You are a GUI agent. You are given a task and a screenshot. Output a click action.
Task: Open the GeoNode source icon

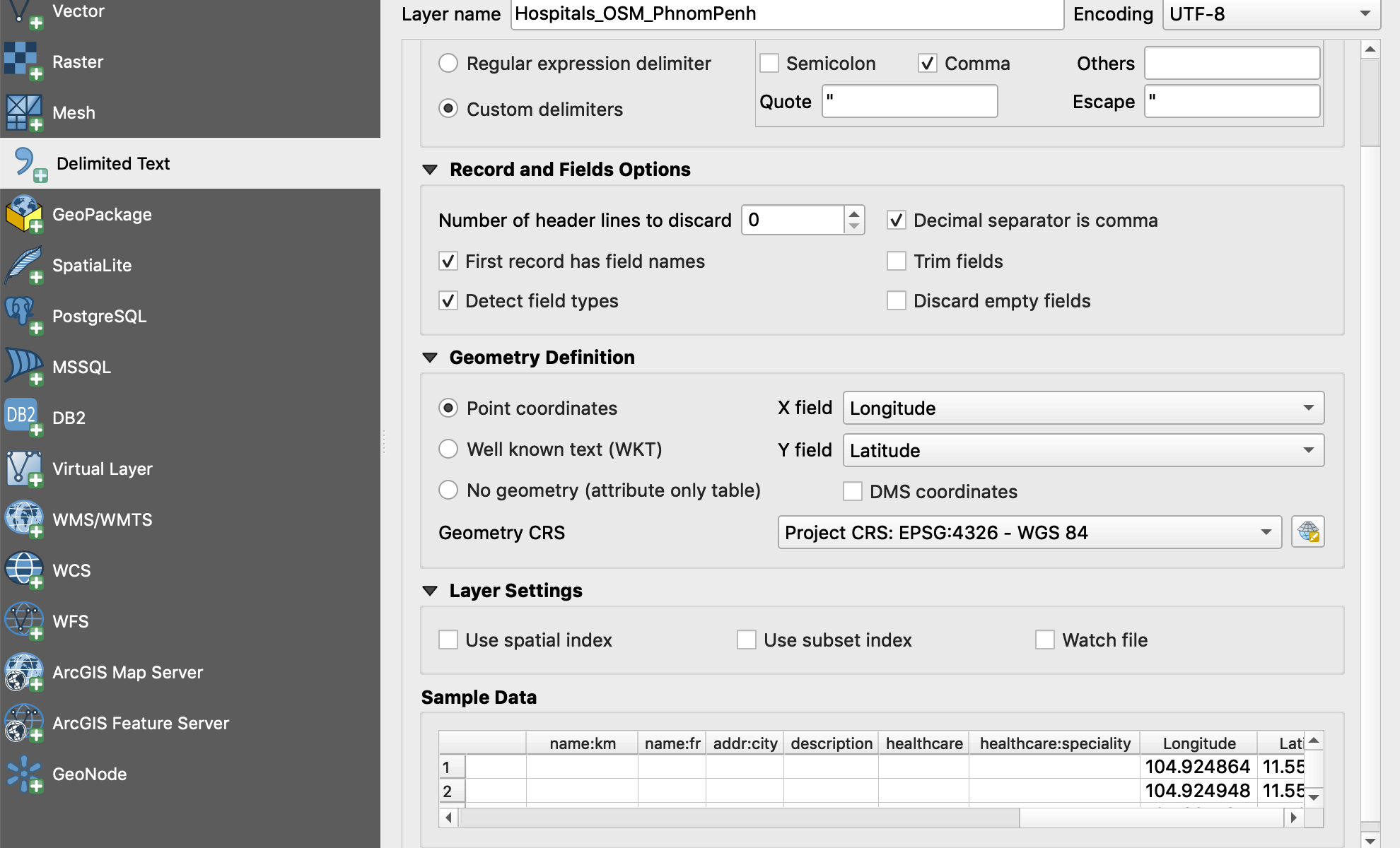24,774
